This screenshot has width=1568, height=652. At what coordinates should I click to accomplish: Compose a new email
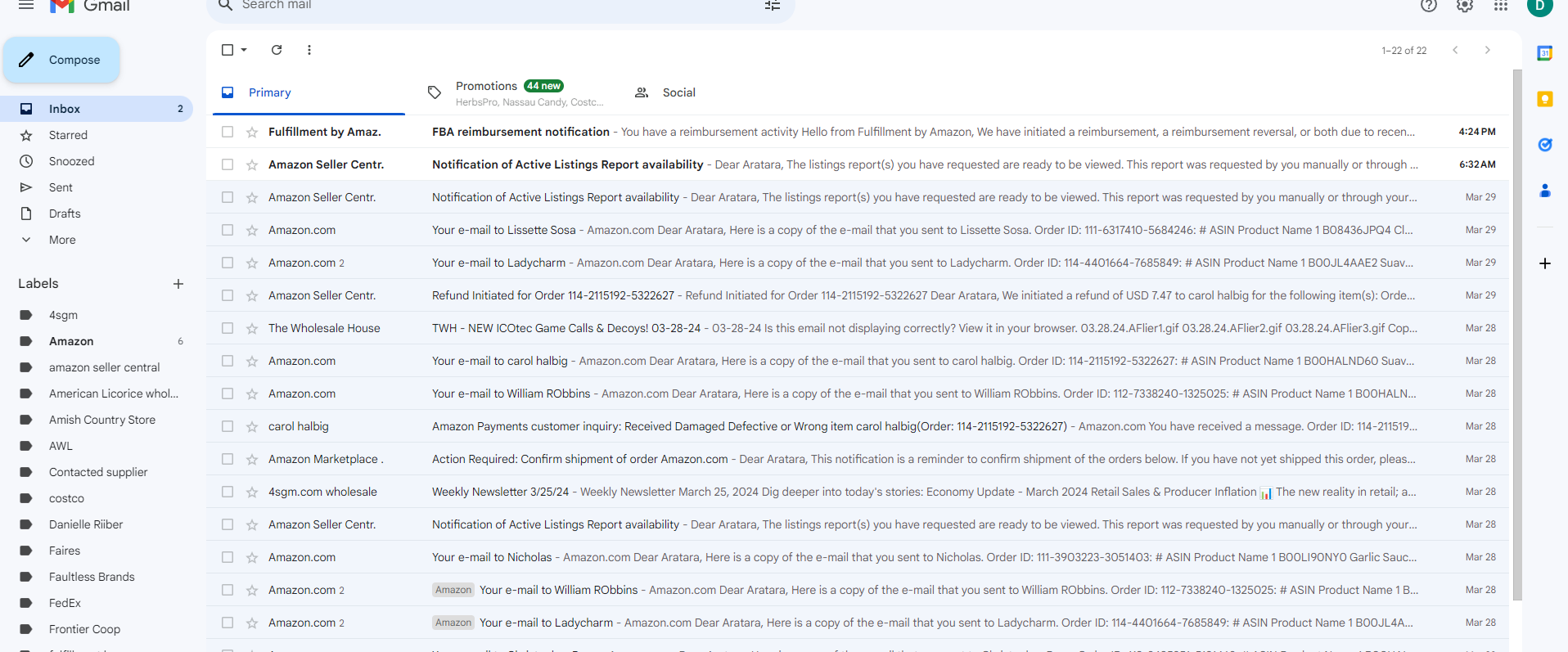coord(61,60)
